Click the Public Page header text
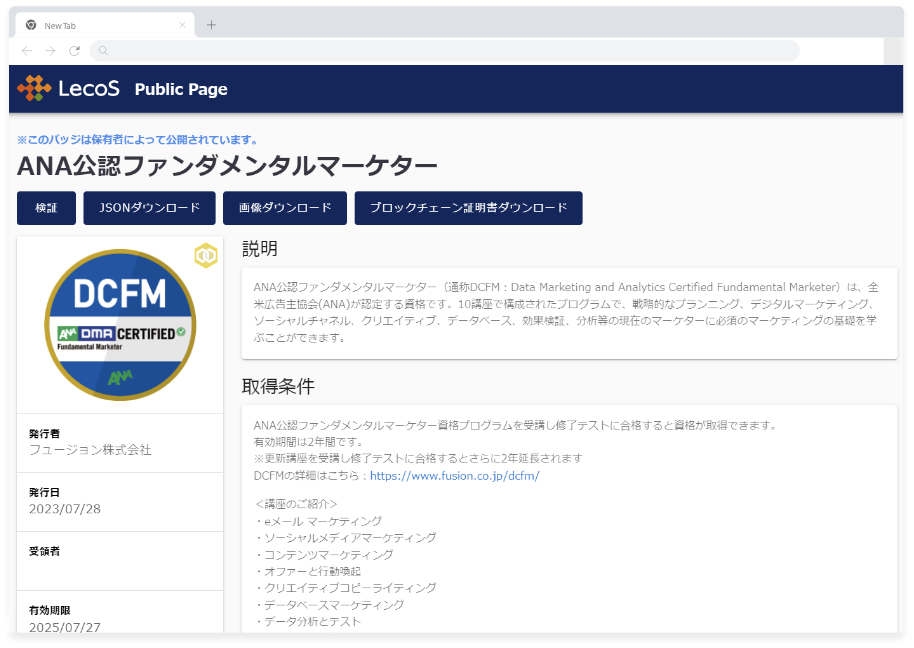Screen dimensions: 914x648 181,89
